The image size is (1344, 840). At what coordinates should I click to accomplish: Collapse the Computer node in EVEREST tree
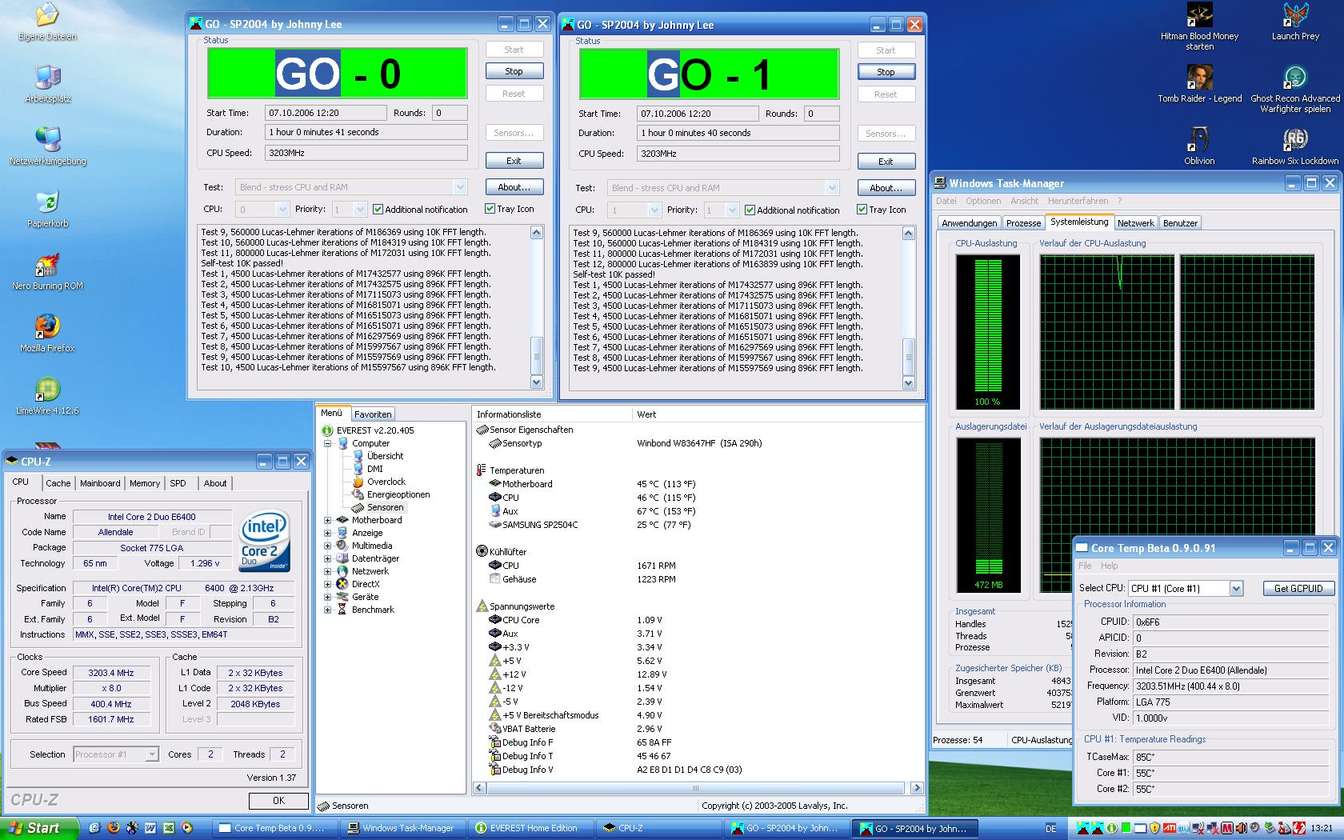pos(328,443)
